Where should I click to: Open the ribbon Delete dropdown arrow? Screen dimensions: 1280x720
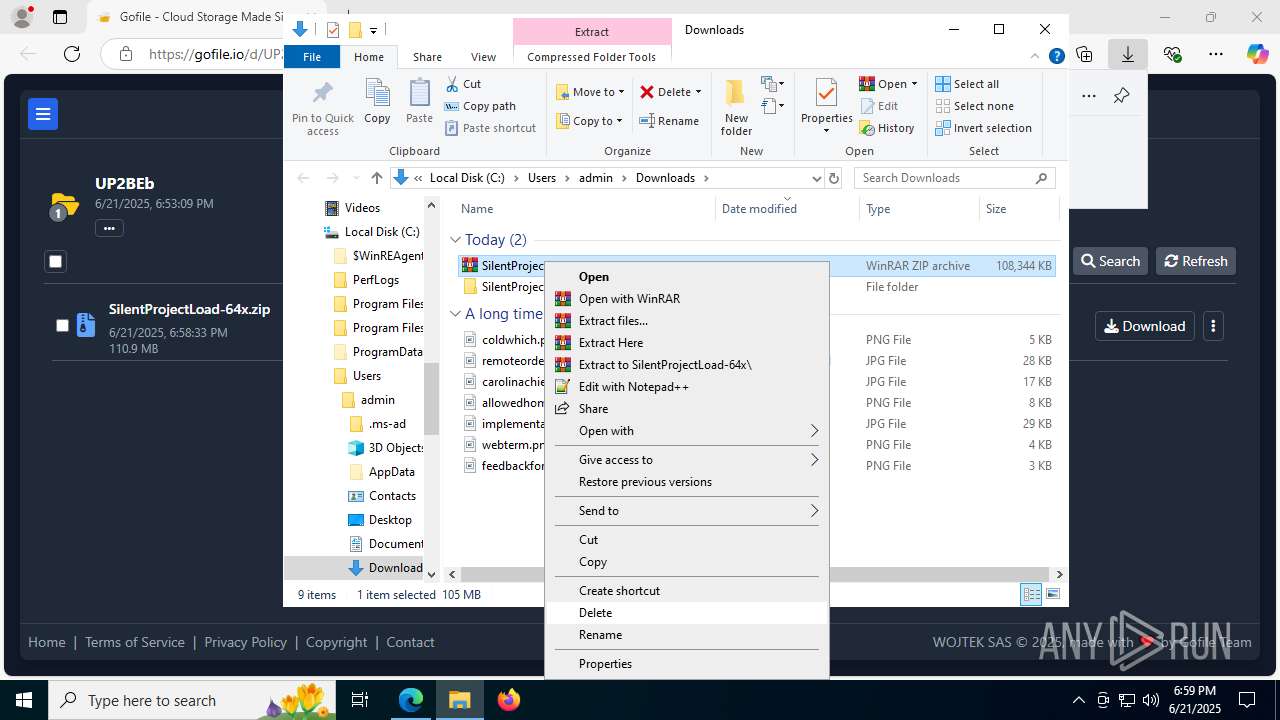point(698,92)
